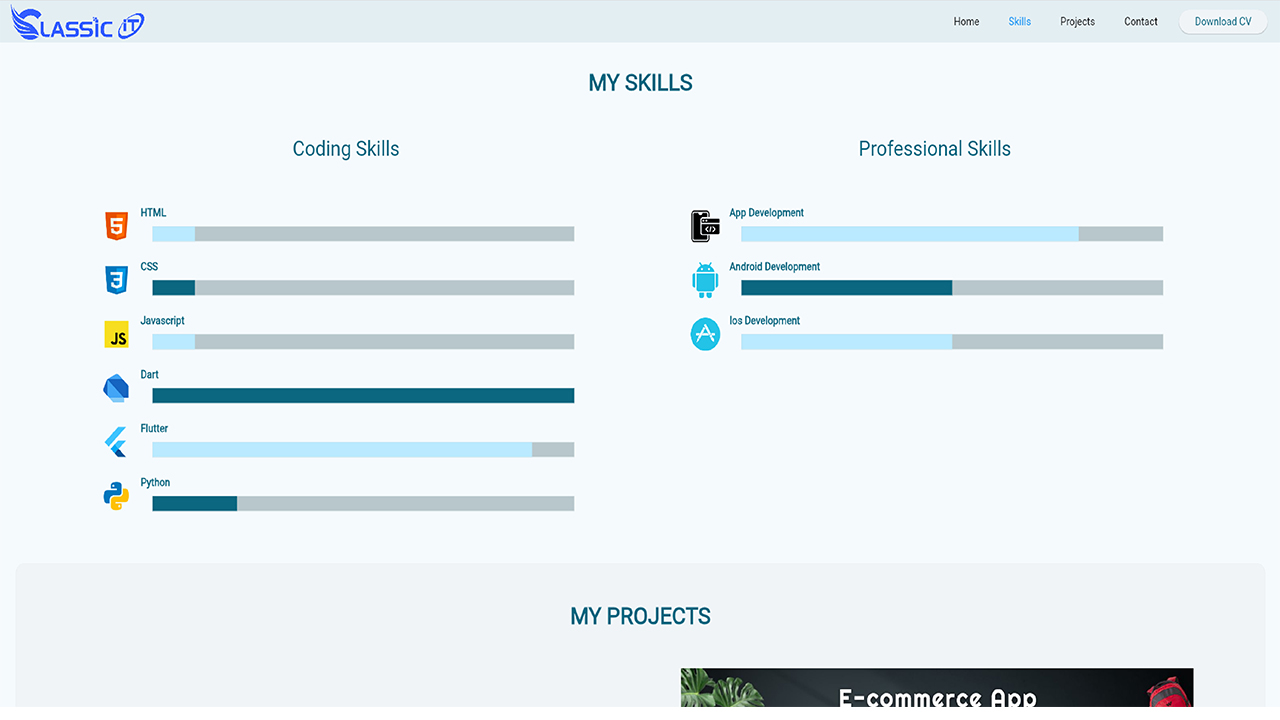The image size is (1280, 720).
Task: Select the Python logo icon
Action: coord(116,496)
